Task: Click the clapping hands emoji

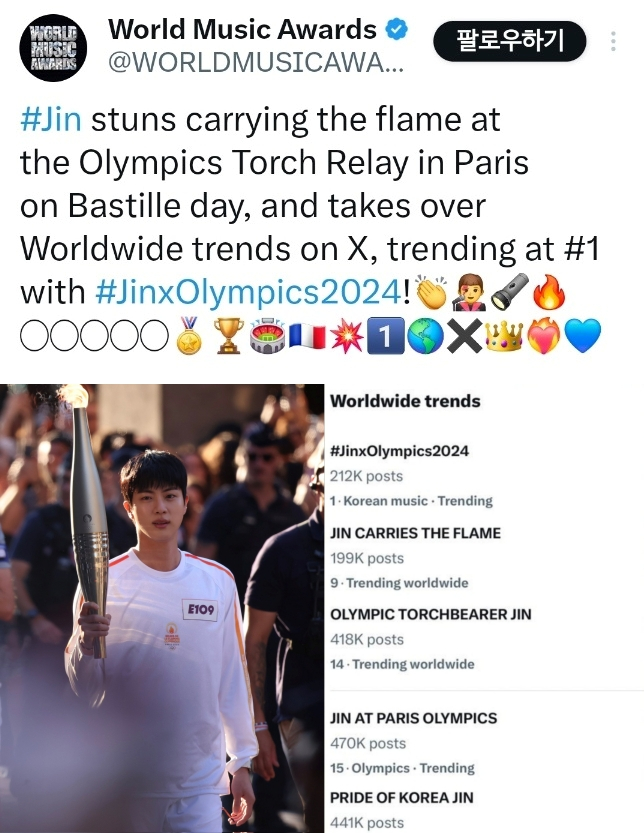Action: point(431,292)
